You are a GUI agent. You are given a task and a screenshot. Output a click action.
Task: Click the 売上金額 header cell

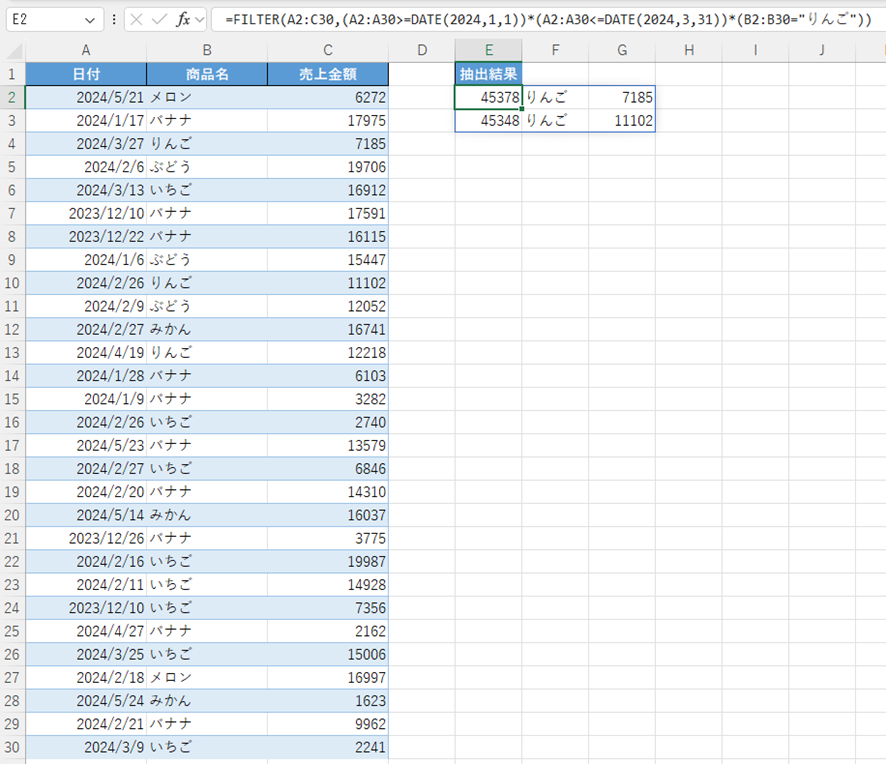click(x=327, y=74)
